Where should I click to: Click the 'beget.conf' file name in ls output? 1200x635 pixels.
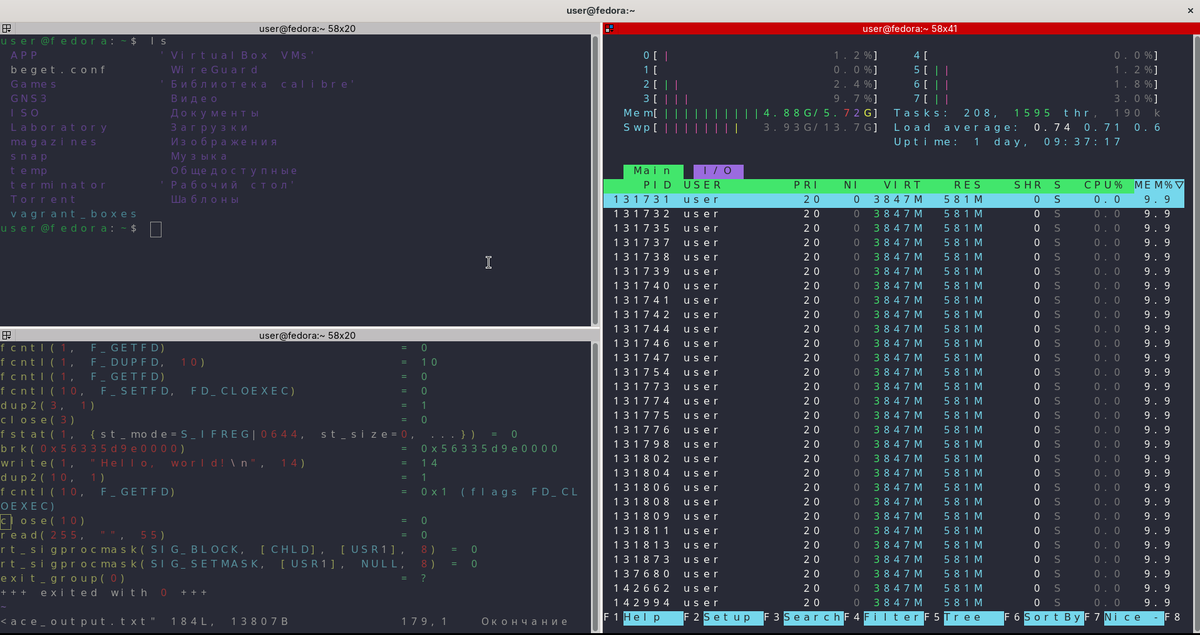58,70
